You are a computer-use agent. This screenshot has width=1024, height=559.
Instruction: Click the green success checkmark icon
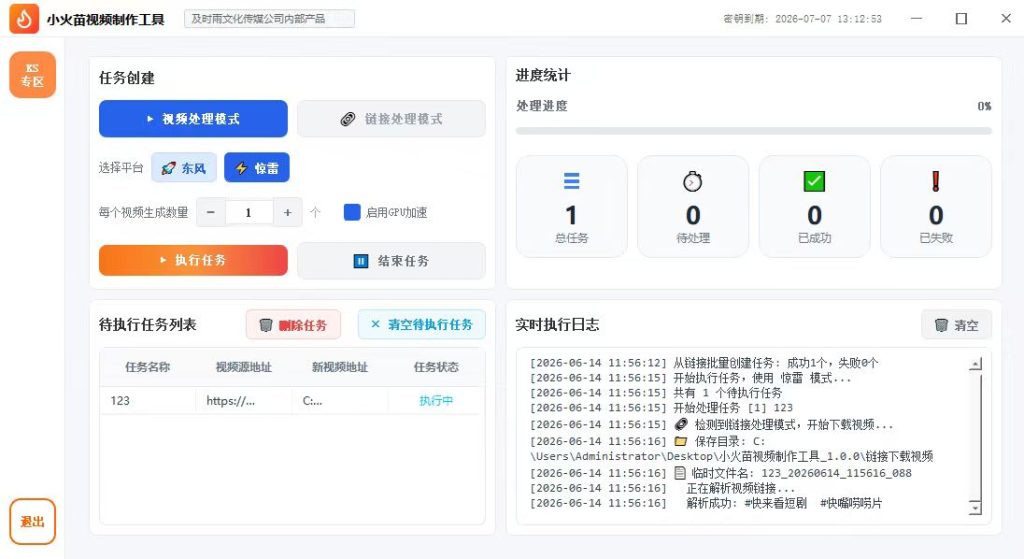click(x=814, y=181)
